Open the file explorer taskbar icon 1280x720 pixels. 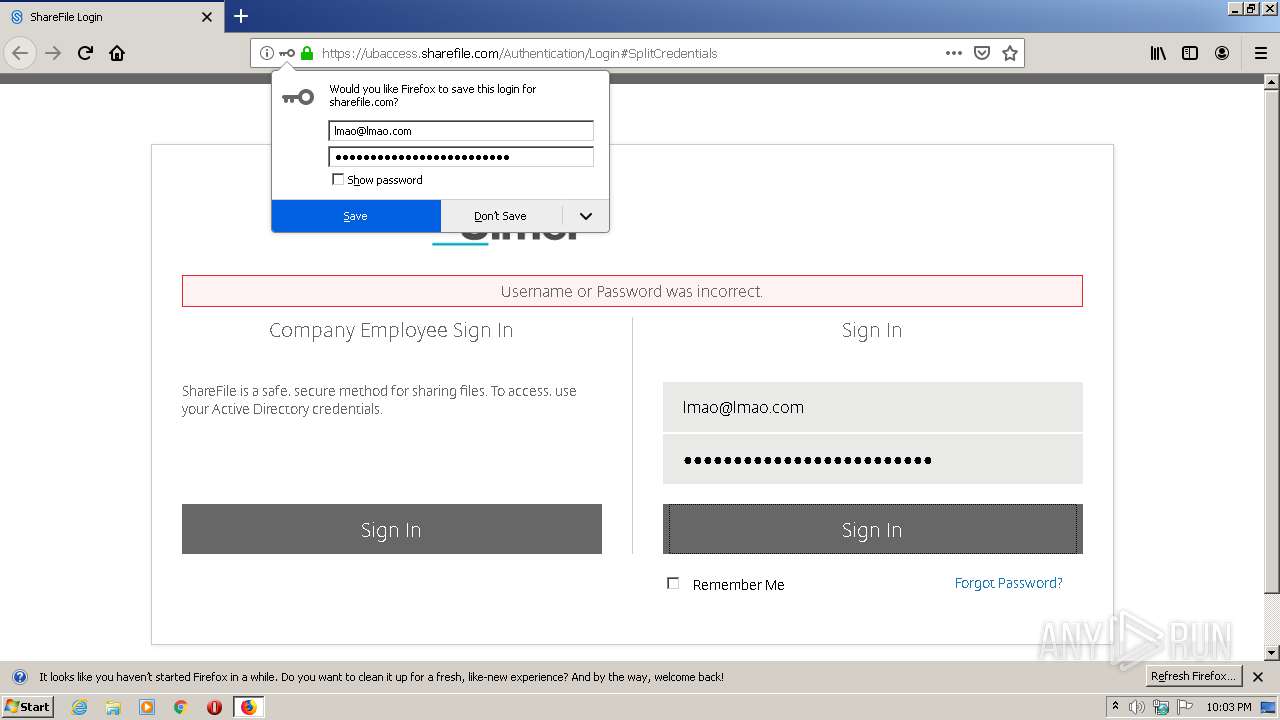tap(113, 707)
